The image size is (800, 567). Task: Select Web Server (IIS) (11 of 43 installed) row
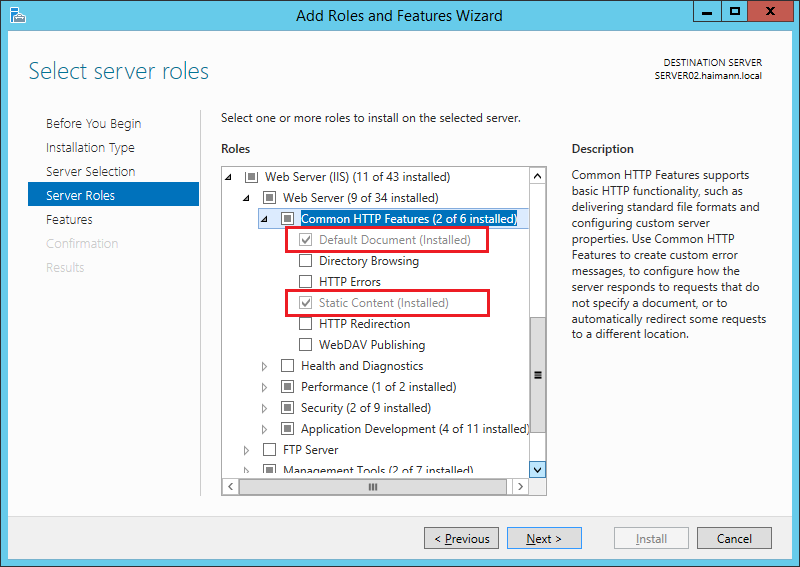(x=357, y=177)
